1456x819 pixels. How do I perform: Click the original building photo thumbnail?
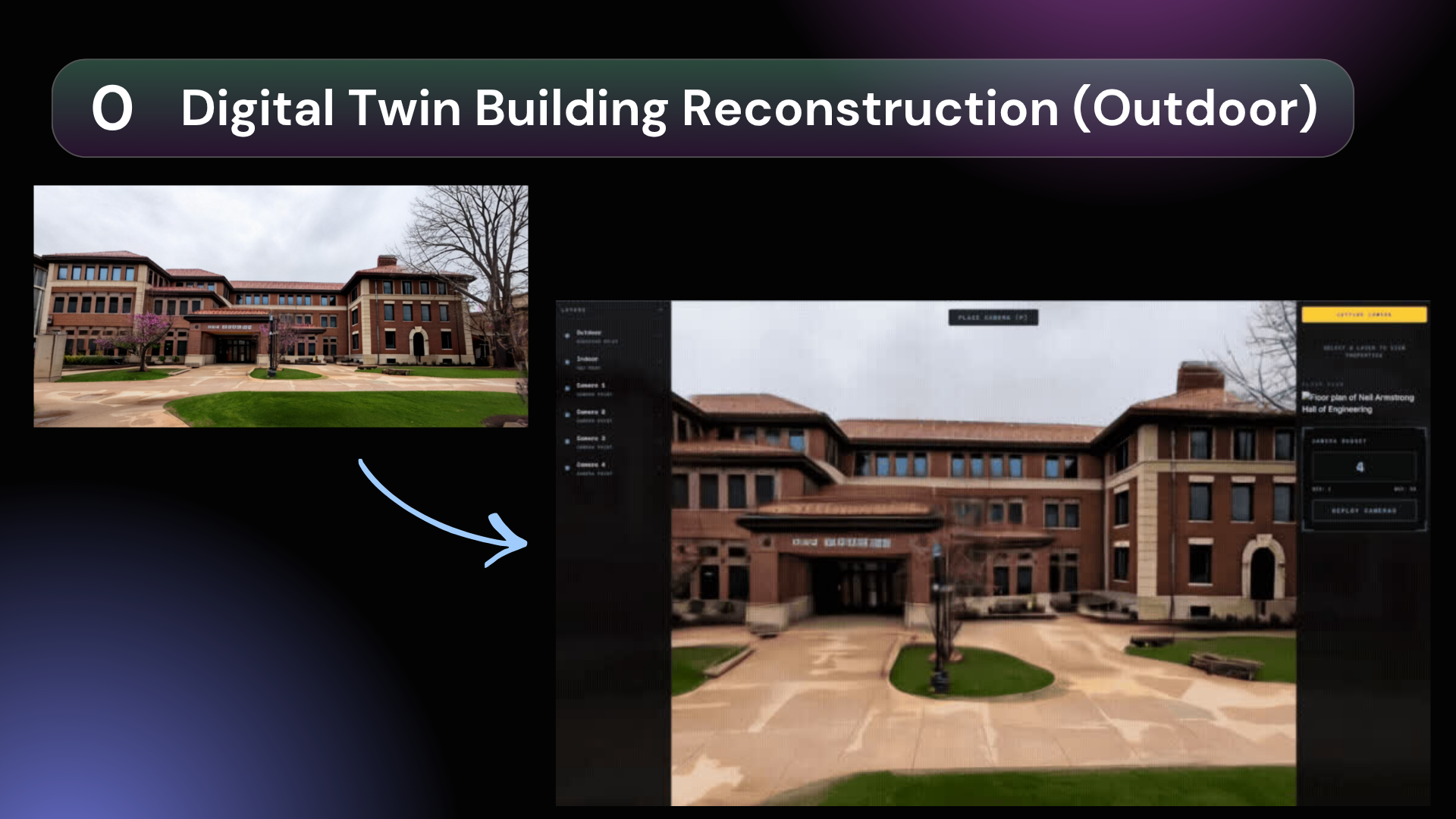281,306
